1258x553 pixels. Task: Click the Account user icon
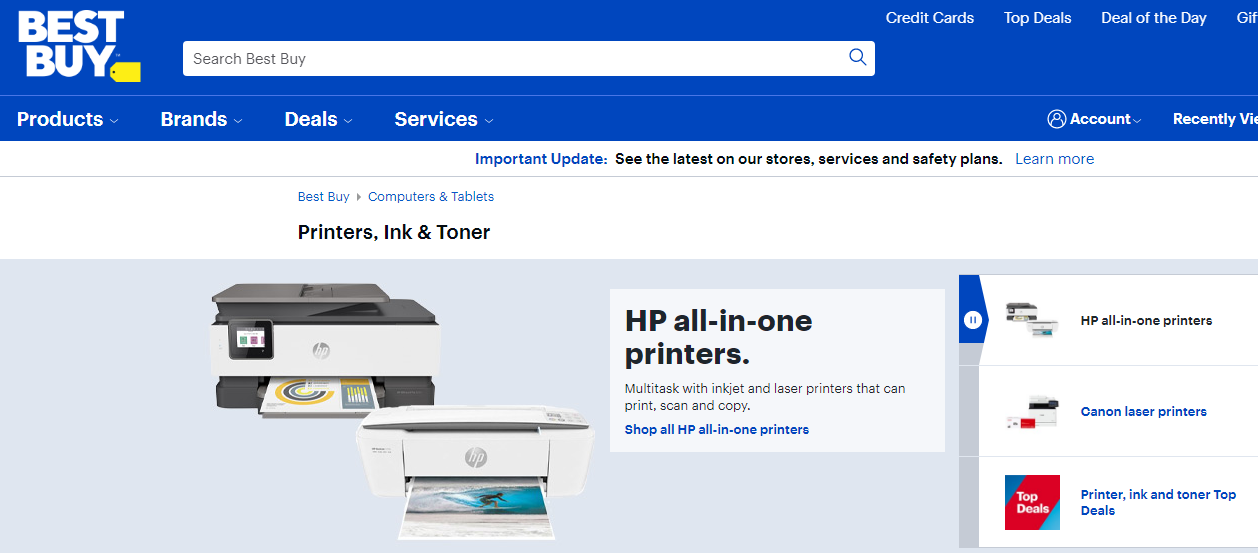pyautogui.click(x=1057, y=119)
